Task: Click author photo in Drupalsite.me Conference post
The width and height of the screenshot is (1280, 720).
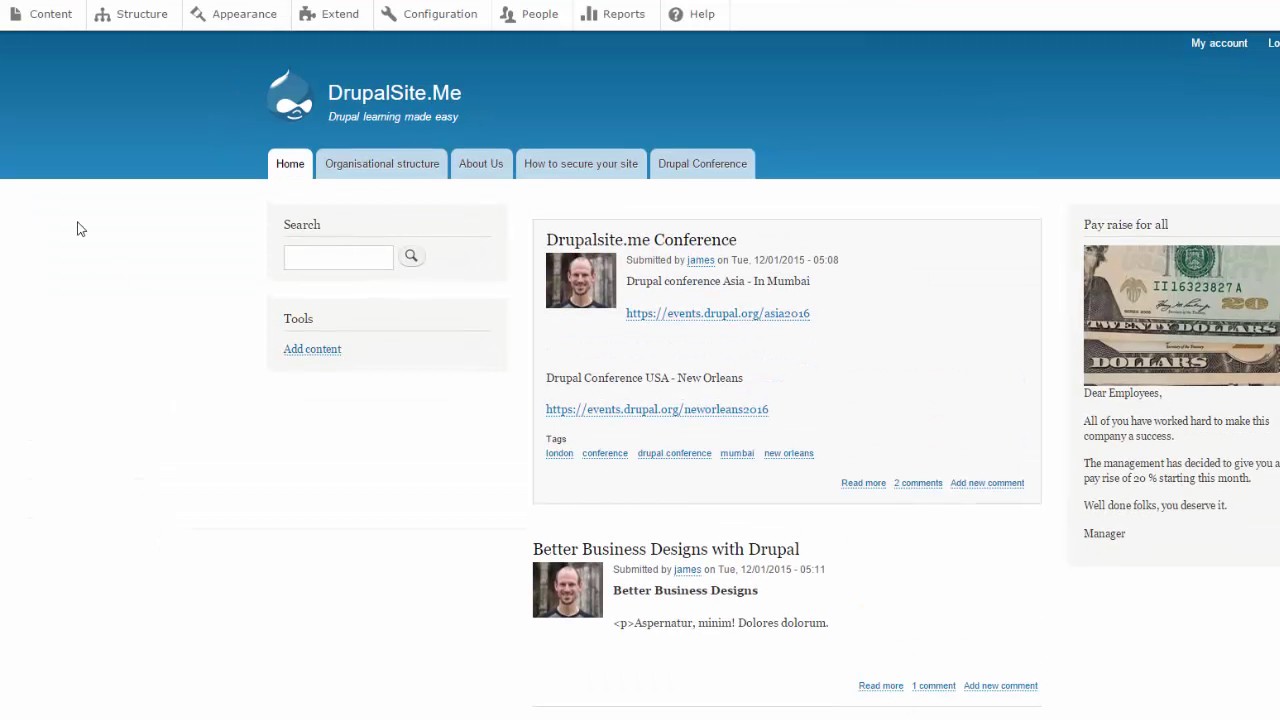Action: click(x=581, y=280)
